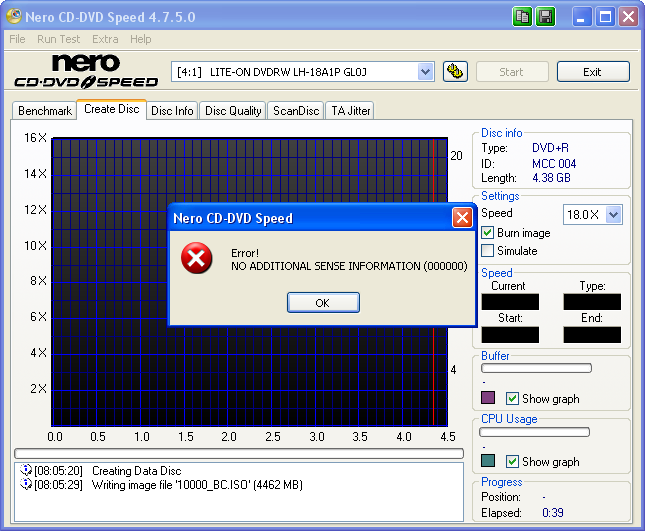Image resolution: width=645 pixels, height=531 pixels.
Task: Click the disc type value DVD+R
Action: click(x=550, y=148)
